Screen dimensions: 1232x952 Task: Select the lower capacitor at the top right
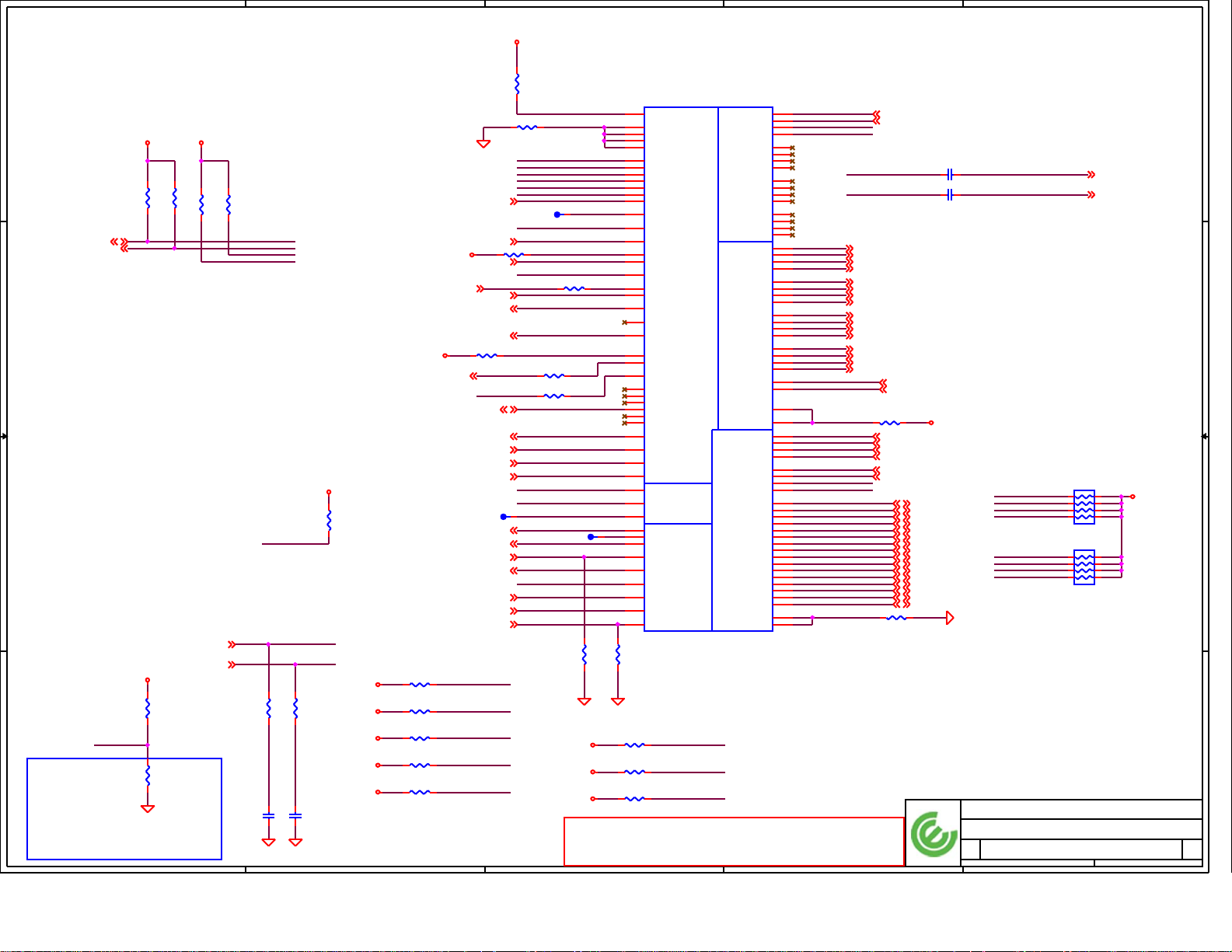[x=950, y=195]
